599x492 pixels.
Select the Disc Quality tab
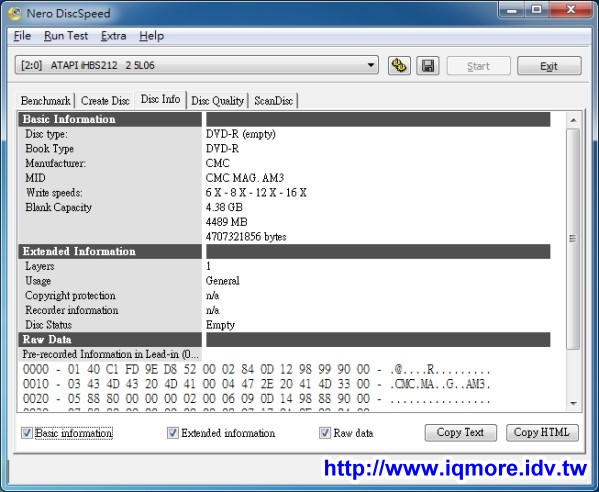[217, 101]
